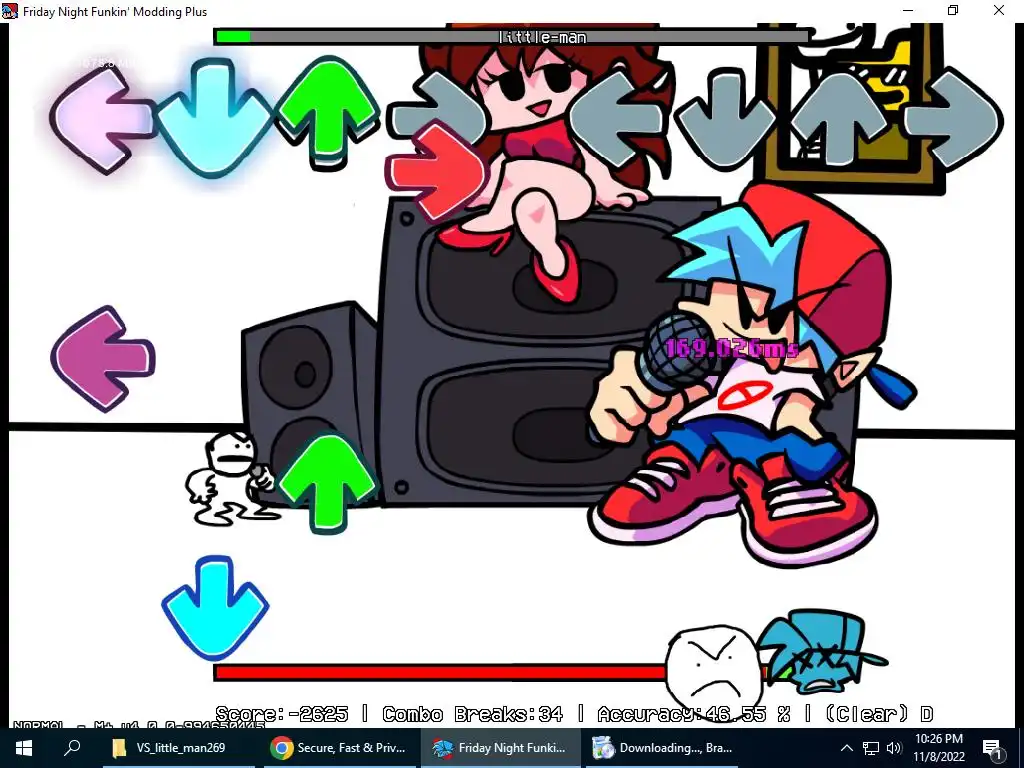Click the glowing cyan down arrow receptor
Screen dimensions: 1024x768
tap(214, 118)
